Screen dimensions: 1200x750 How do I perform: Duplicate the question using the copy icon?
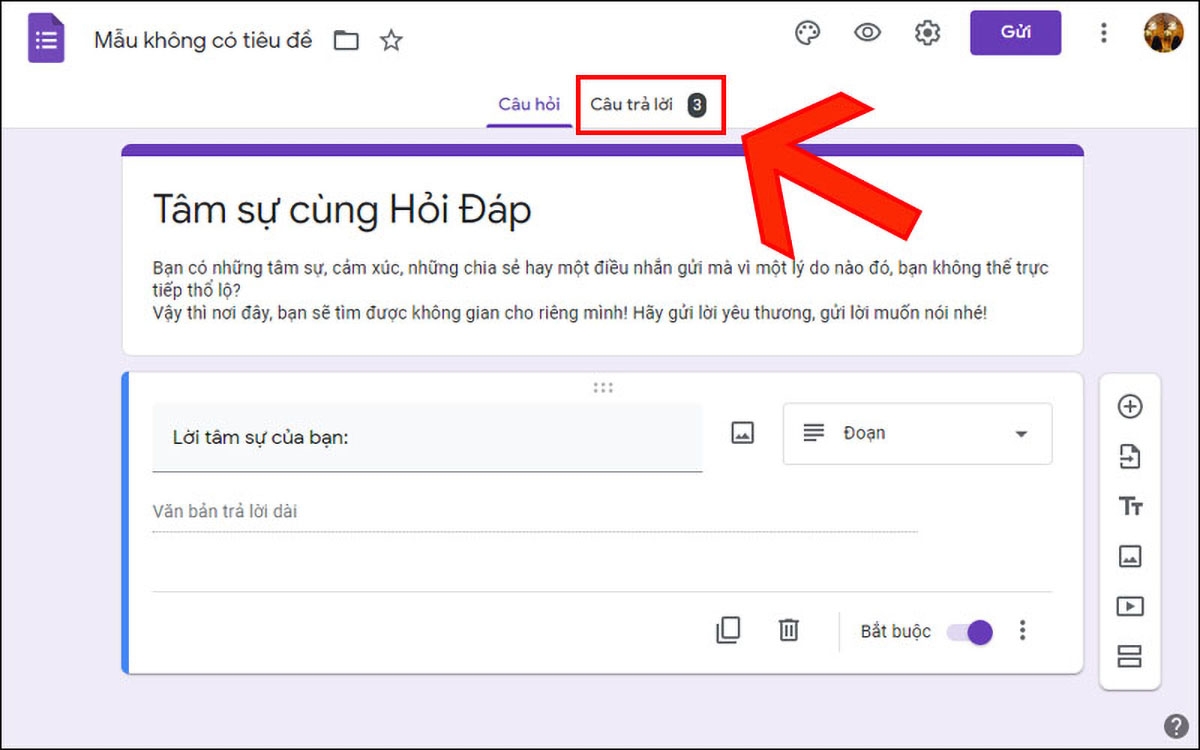click(729, 630)
